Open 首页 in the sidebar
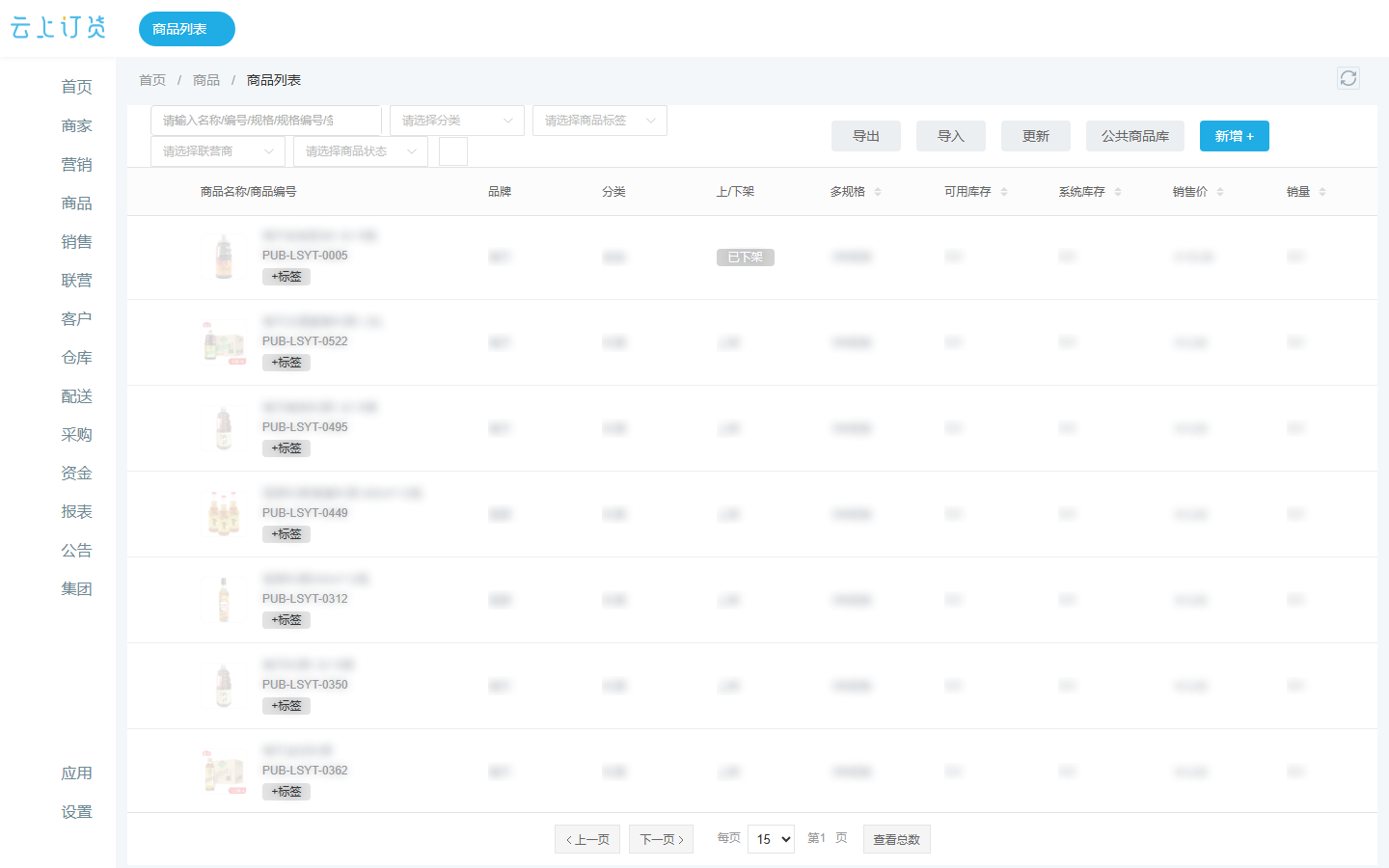 77,87
